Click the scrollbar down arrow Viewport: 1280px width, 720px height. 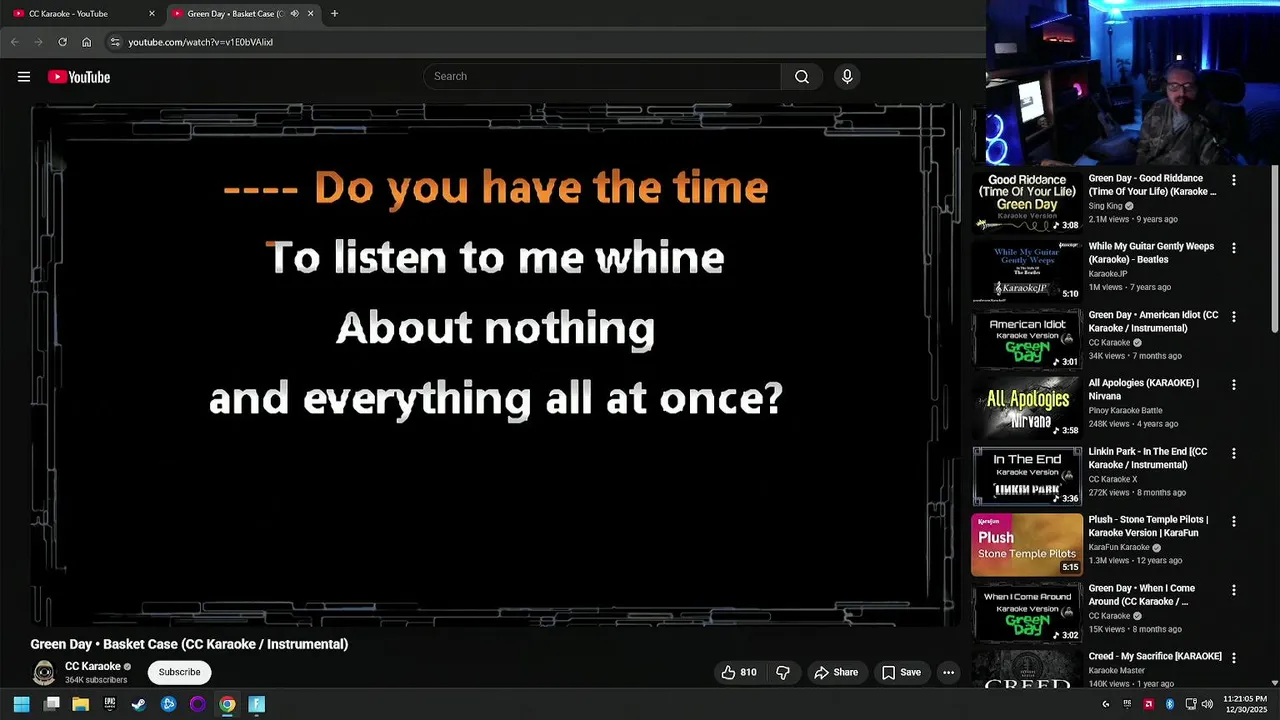click(1274, 683)
